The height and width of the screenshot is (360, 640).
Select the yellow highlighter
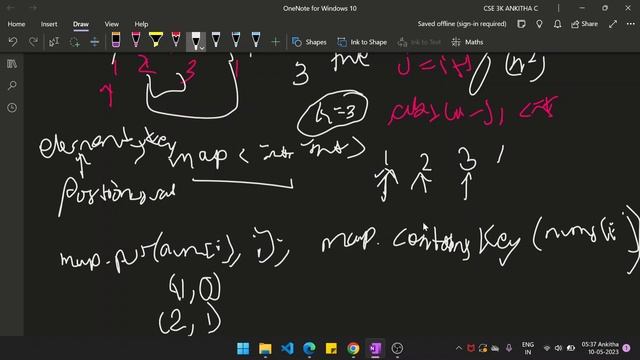[156, 40]
